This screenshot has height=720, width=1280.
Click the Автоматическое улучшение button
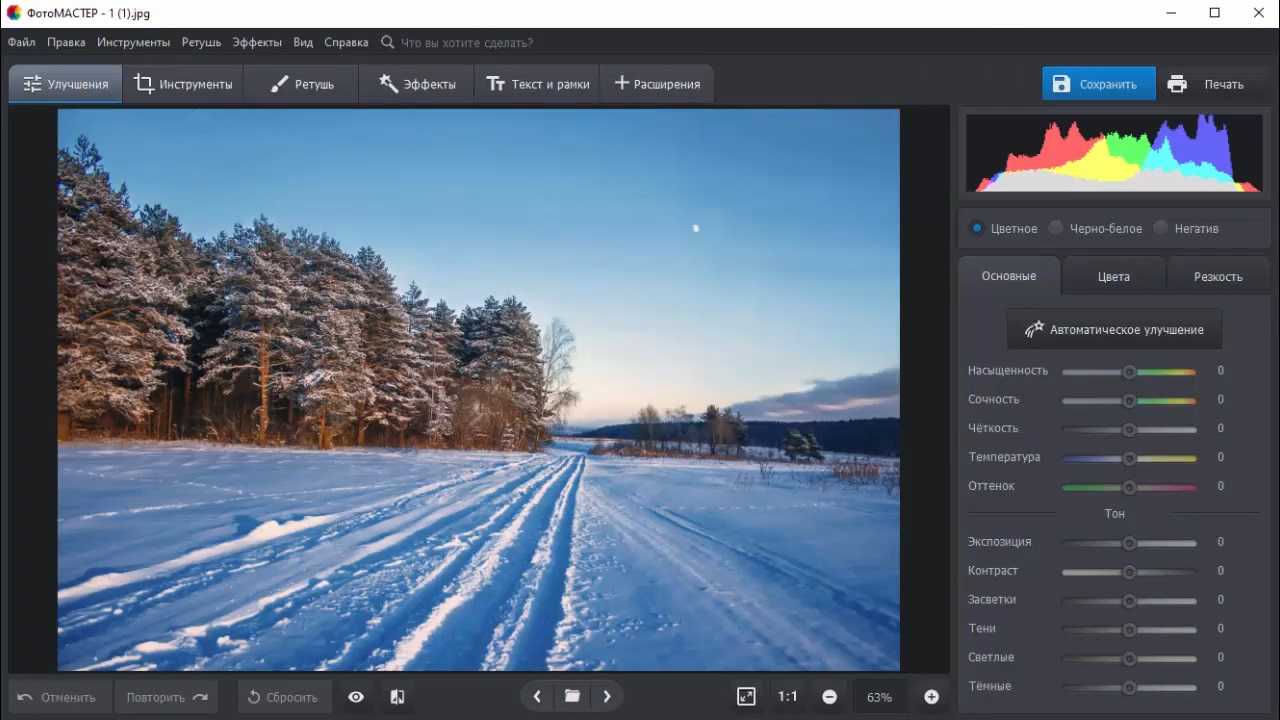1114,329
